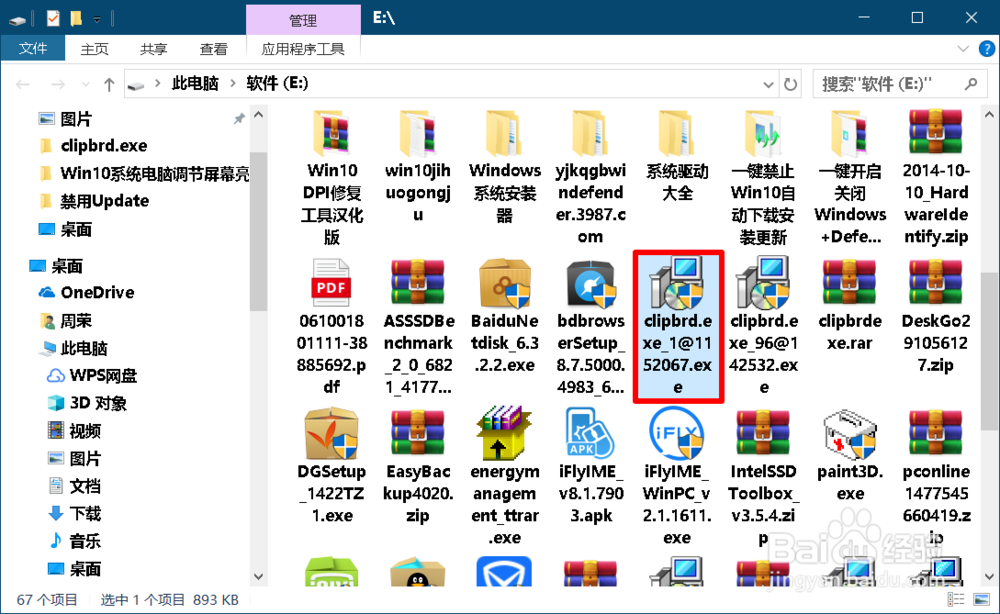Open the Help question mark icon

986,48
